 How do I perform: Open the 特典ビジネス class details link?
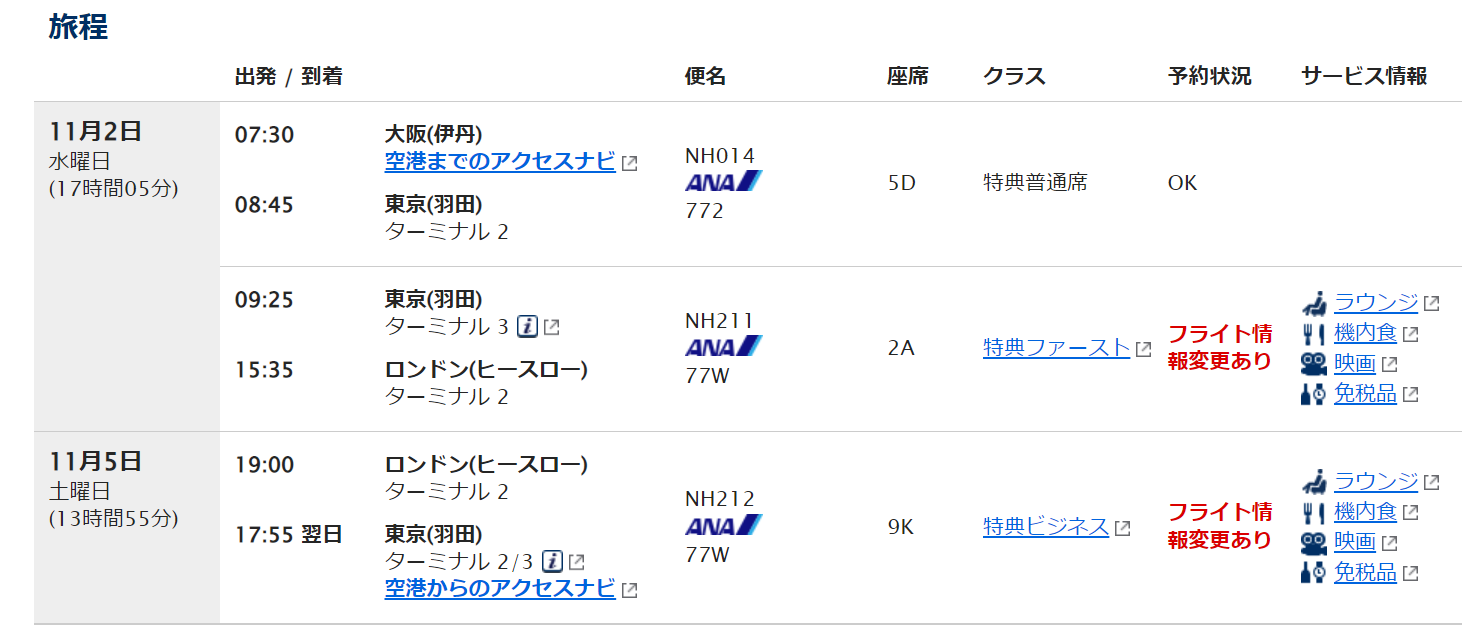(x=1045, y=527)
